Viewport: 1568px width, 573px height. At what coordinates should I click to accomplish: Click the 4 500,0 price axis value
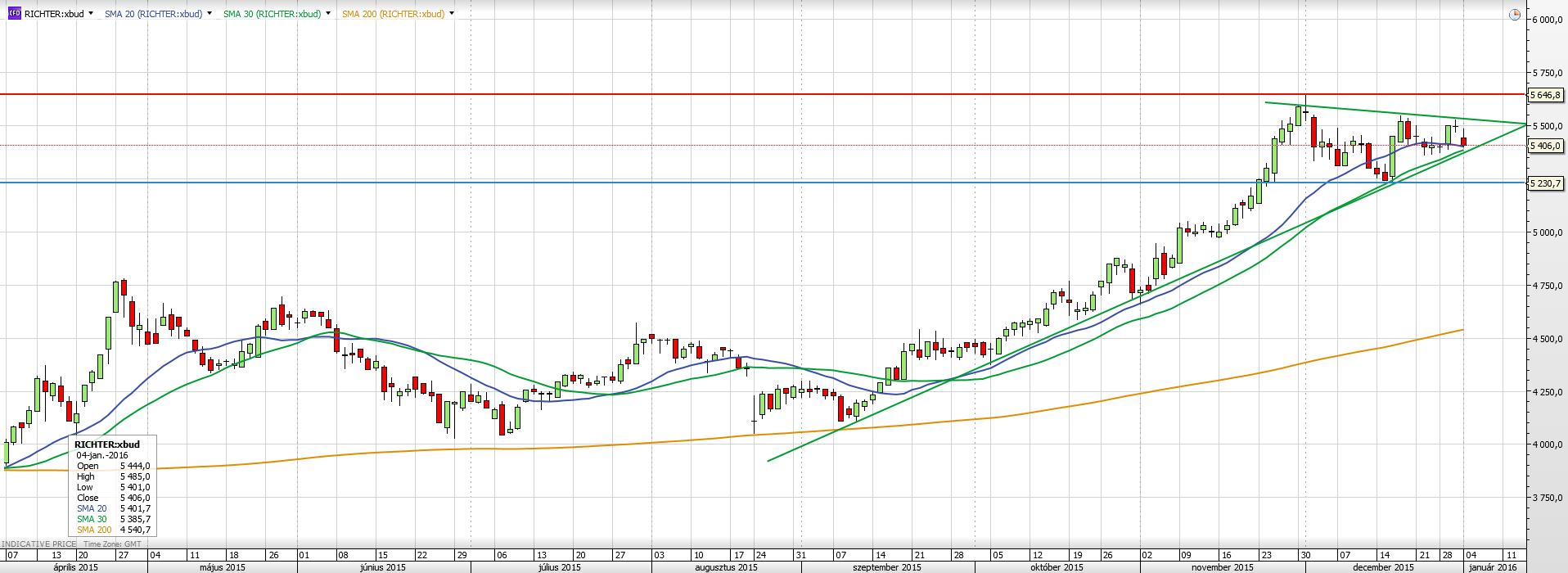tap(1548, 339)
